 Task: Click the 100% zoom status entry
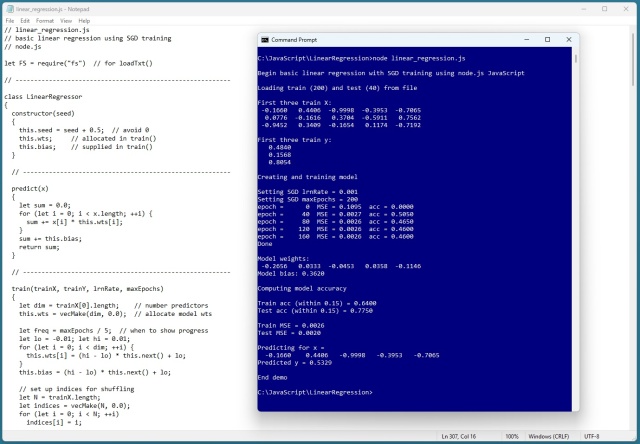point(512,436)
